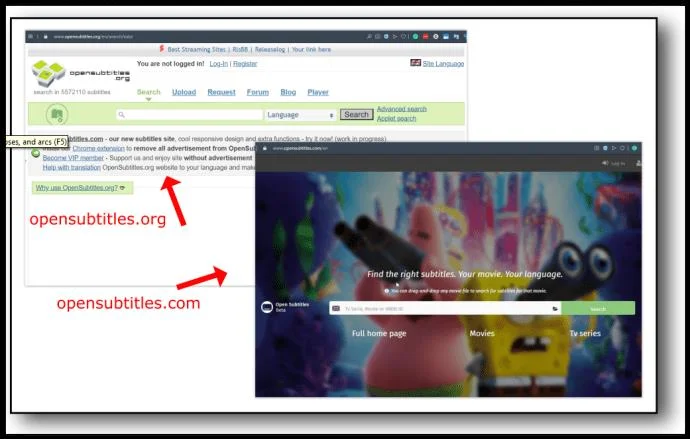Click the Become VIP member link
The width and height of the screenshot is (690, 439).
[x=73, y=157]
